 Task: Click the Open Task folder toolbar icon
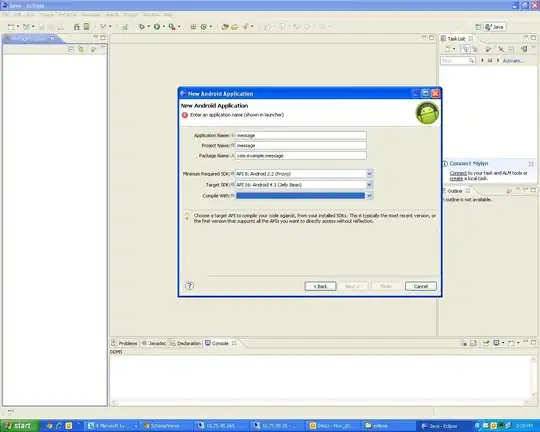(235, 27)
